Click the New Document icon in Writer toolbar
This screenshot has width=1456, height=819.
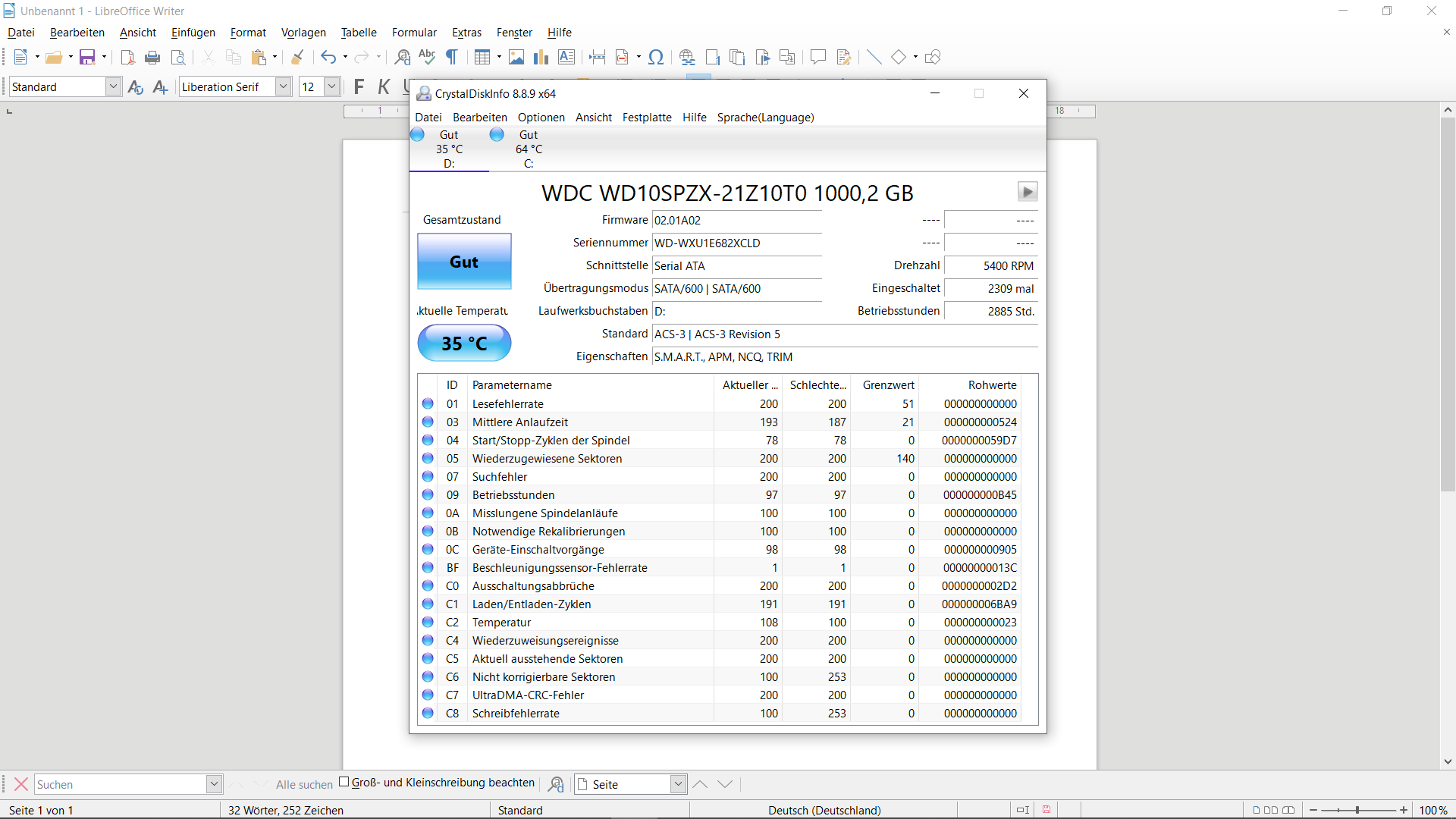(x=20, y=57)
